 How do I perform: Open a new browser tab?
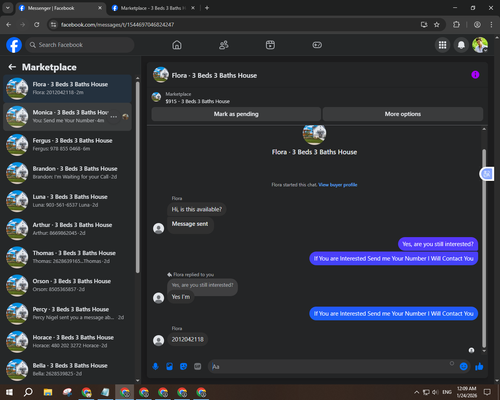207,8
